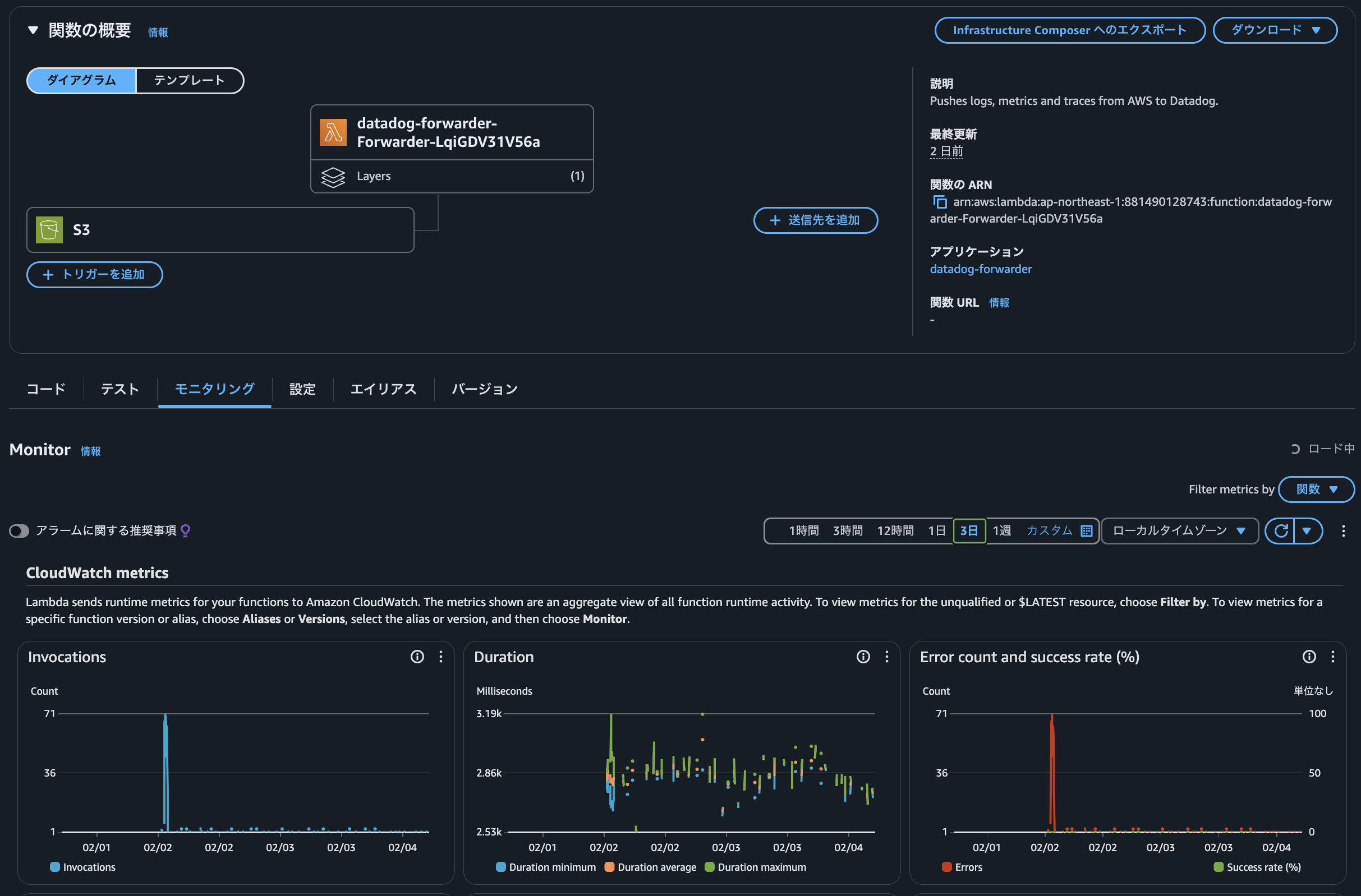Click the Errors spike on the chart
The image size is (1361, 896).
coord(1052,773)
